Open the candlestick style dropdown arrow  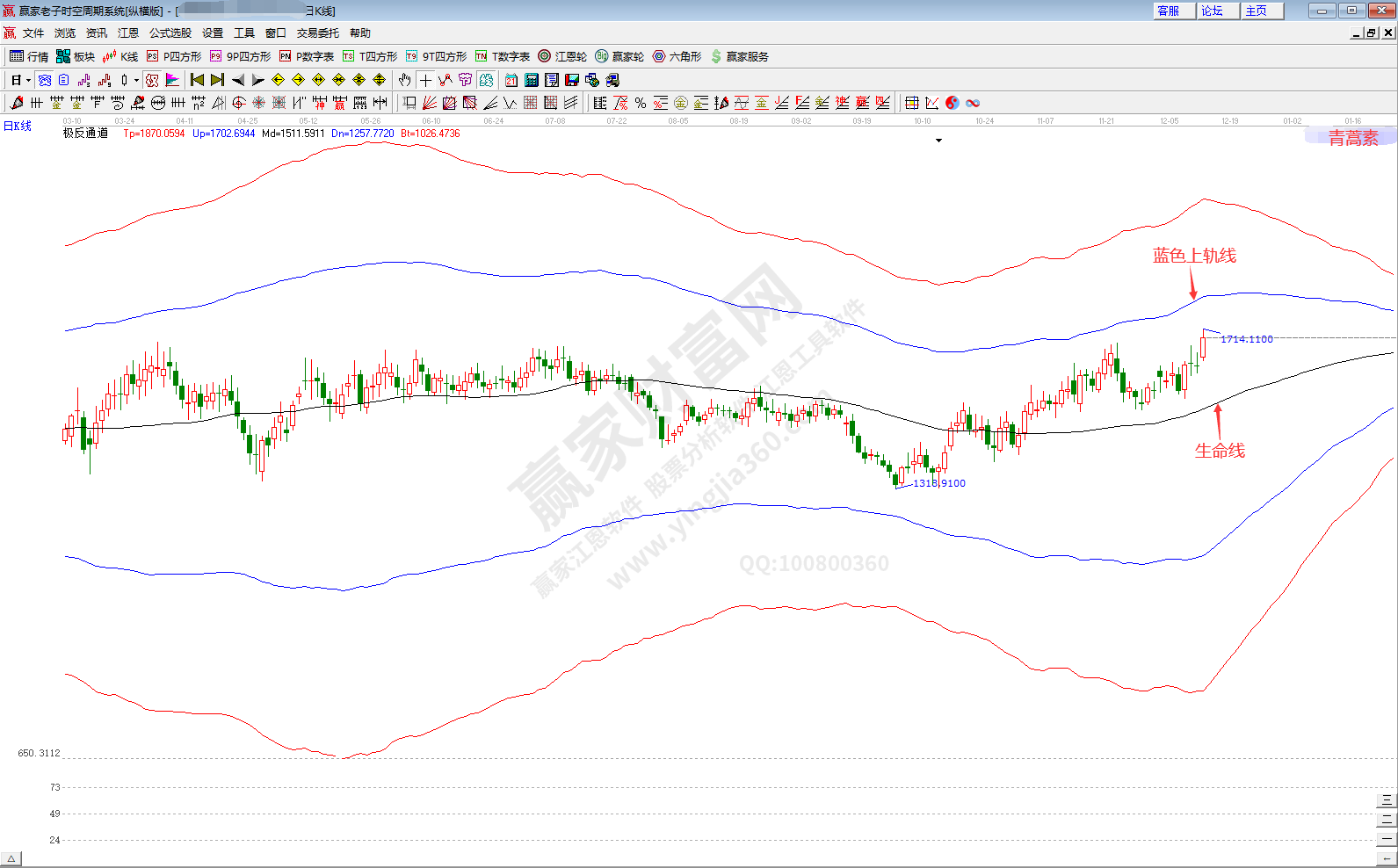[136, 80]
